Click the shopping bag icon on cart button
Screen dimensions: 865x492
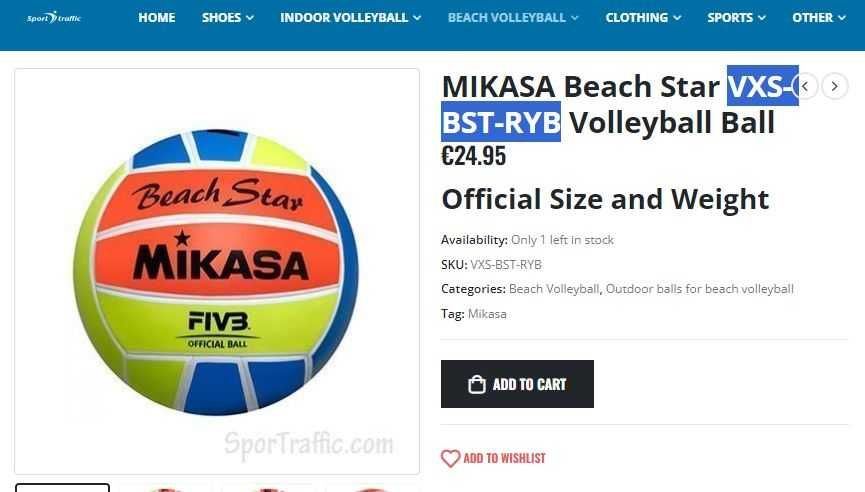[x=477, y=384]
